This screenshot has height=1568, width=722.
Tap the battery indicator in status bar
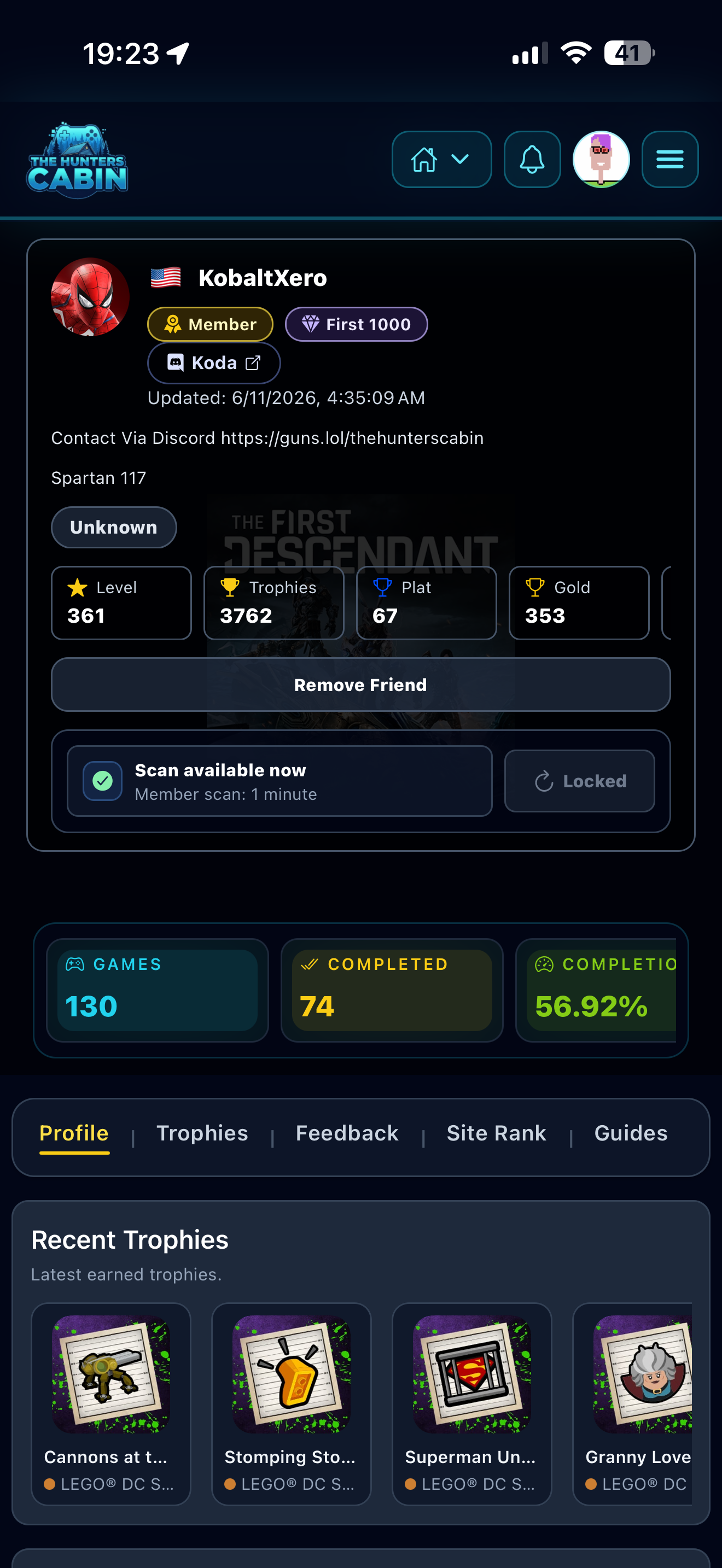(x=630, y=53)
